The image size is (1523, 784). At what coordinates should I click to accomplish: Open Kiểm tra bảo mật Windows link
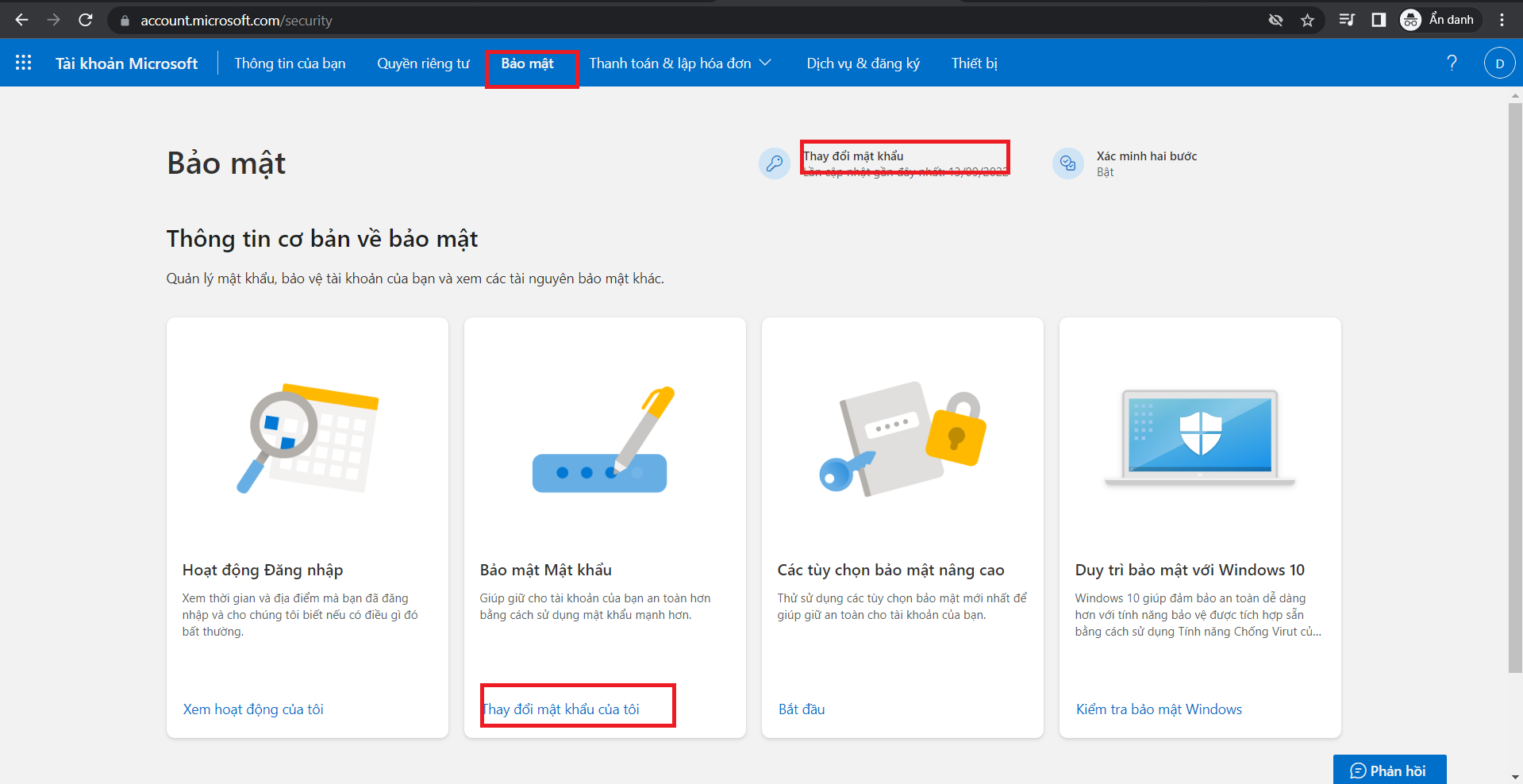click(x=1159, y=709)
